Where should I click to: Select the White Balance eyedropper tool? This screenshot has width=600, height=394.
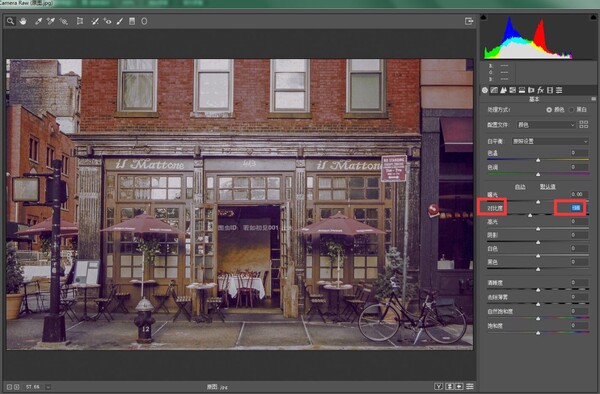pos(38,21)
